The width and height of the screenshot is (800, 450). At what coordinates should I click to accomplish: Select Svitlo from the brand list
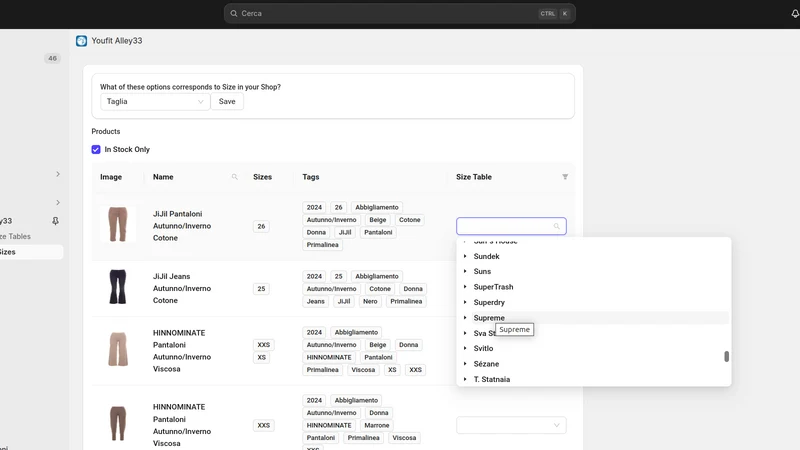coord(483,348)
